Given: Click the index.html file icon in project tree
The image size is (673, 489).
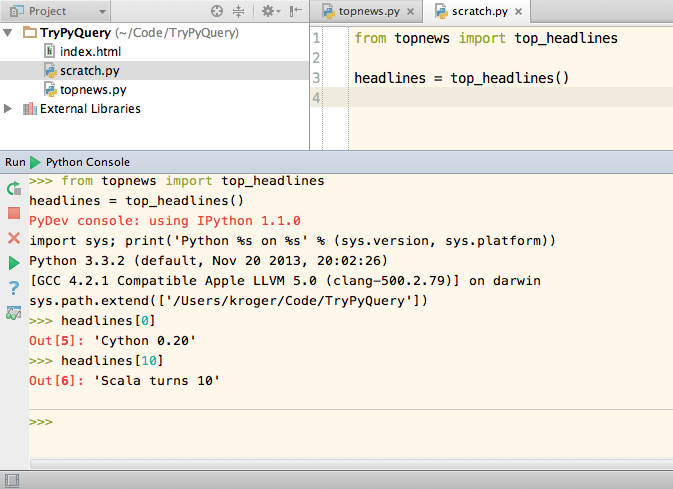Looking at the screenshot, I should pos(50,51).
